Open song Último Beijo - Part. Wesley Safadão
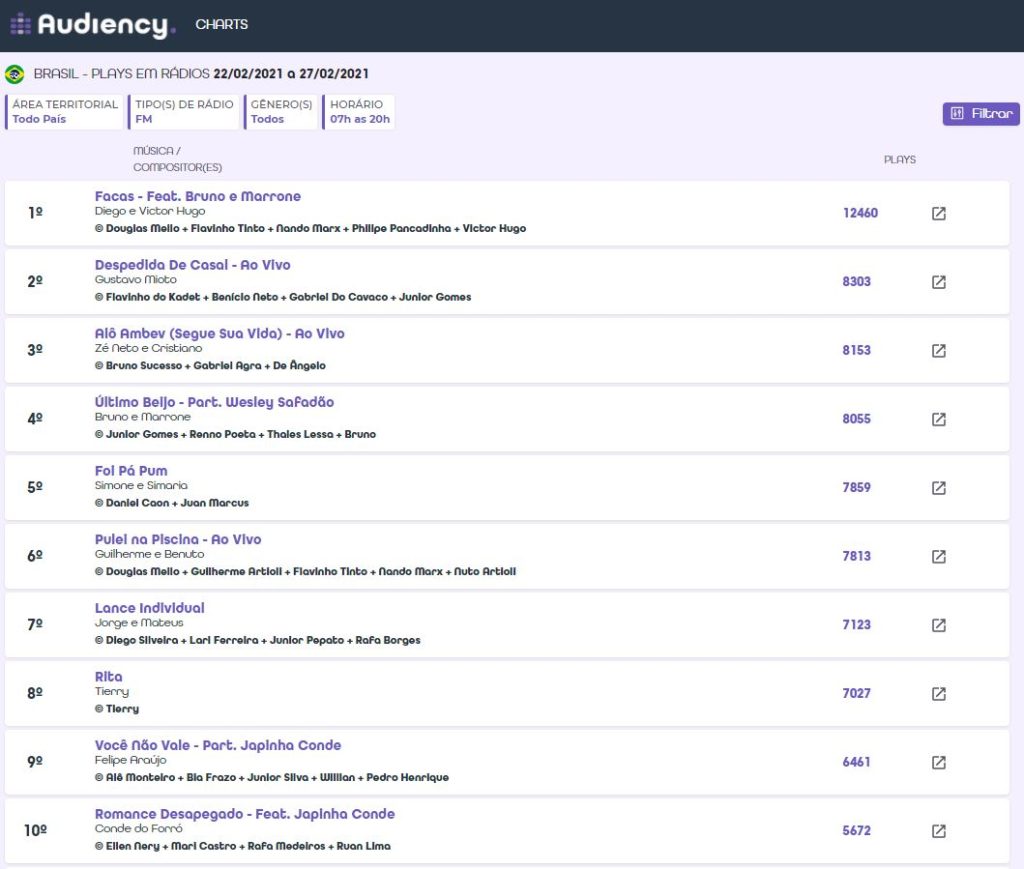 pos(214,402)
